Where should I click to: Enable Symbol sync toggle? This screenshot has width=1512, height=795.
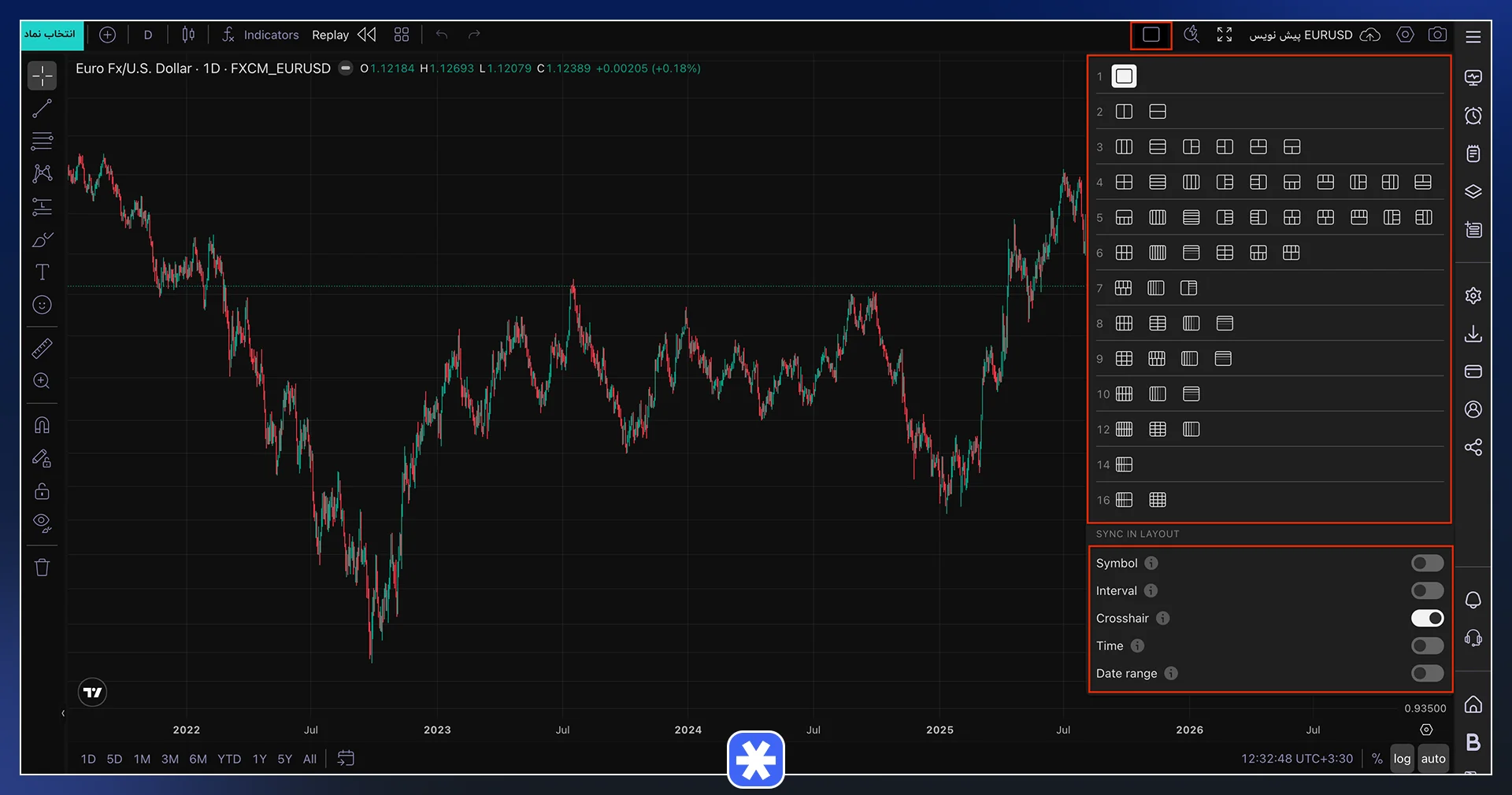pyautogui.click(x=1427, y=563)
